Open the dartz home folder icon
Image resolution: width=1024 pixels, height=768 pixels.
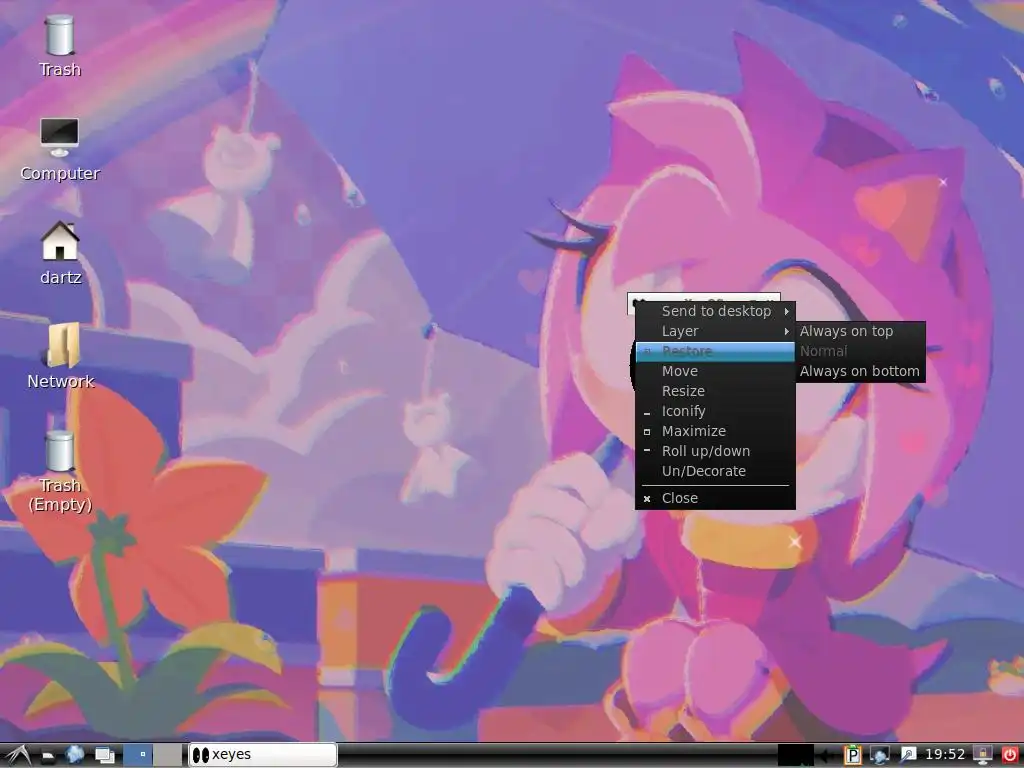[60, 253]
